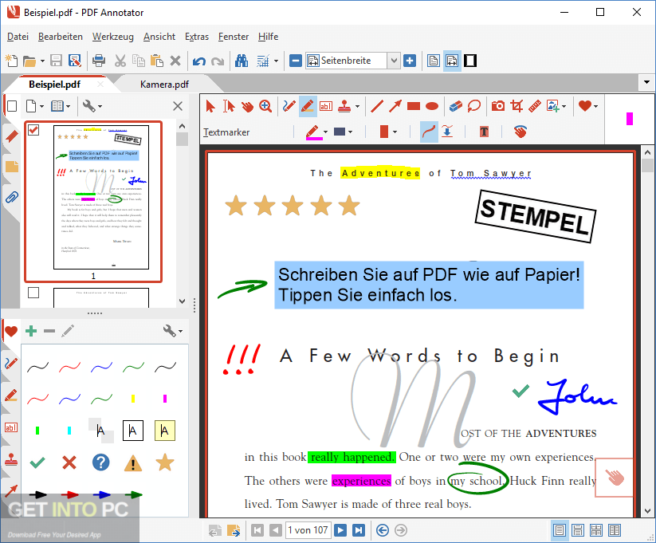
Task: Open the Ansicht menu
Action: pyautogui.click(x=159, y=37)
